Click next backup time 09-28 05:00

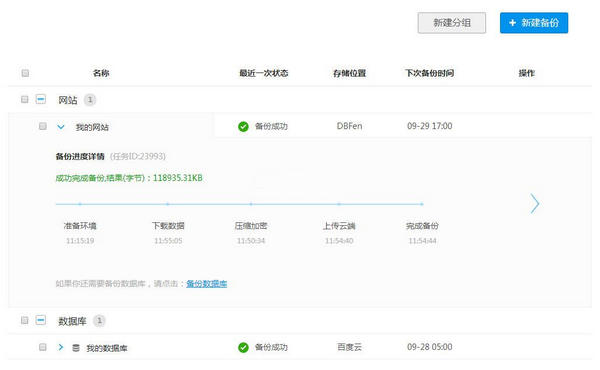click(x=430, y=347)
